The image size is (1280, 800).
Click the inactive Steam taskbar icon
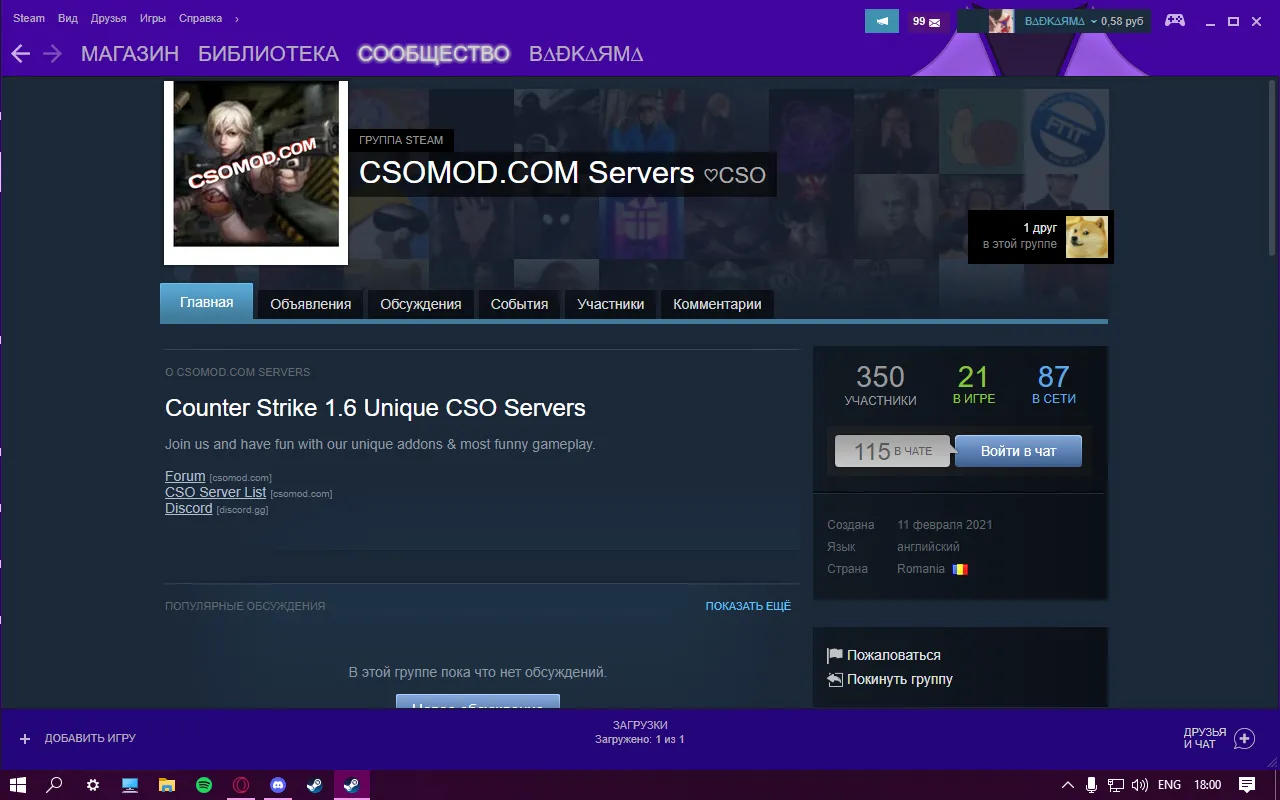point(314,785)
